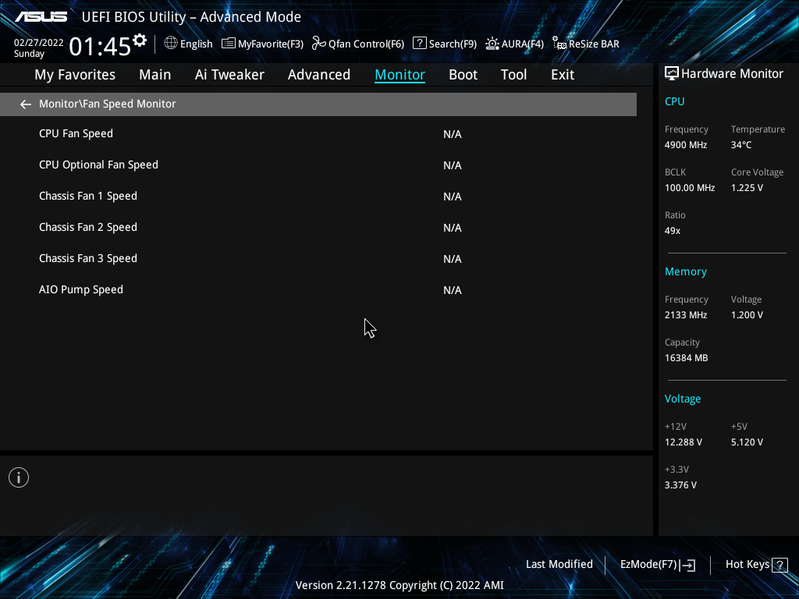Select the CPU Fan Speed row

318,134
